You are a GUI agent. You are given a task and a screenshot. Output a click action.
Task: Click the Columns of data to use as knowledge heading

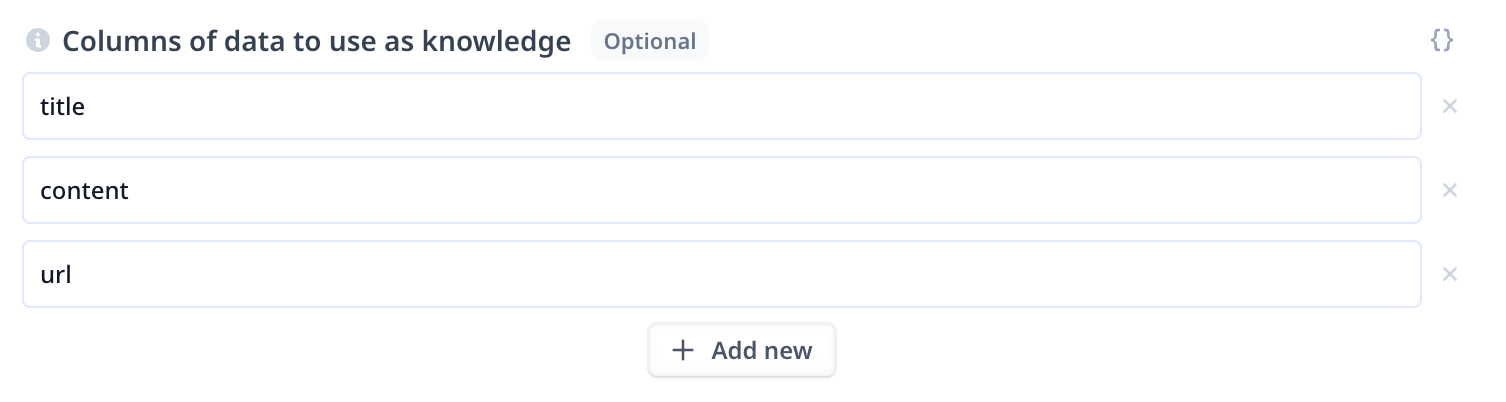coord(317,41)
